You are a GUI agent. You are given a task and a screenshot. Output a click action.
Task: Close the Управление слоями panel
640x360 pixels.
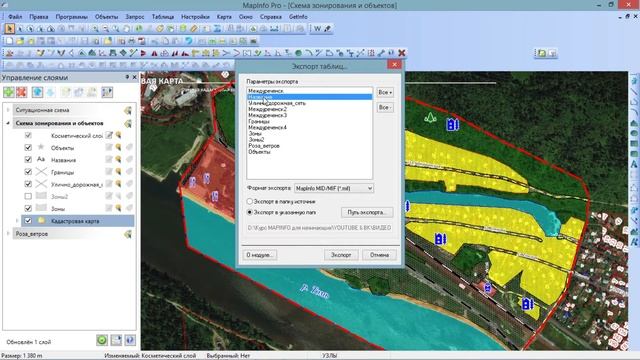tap(135, 77)
